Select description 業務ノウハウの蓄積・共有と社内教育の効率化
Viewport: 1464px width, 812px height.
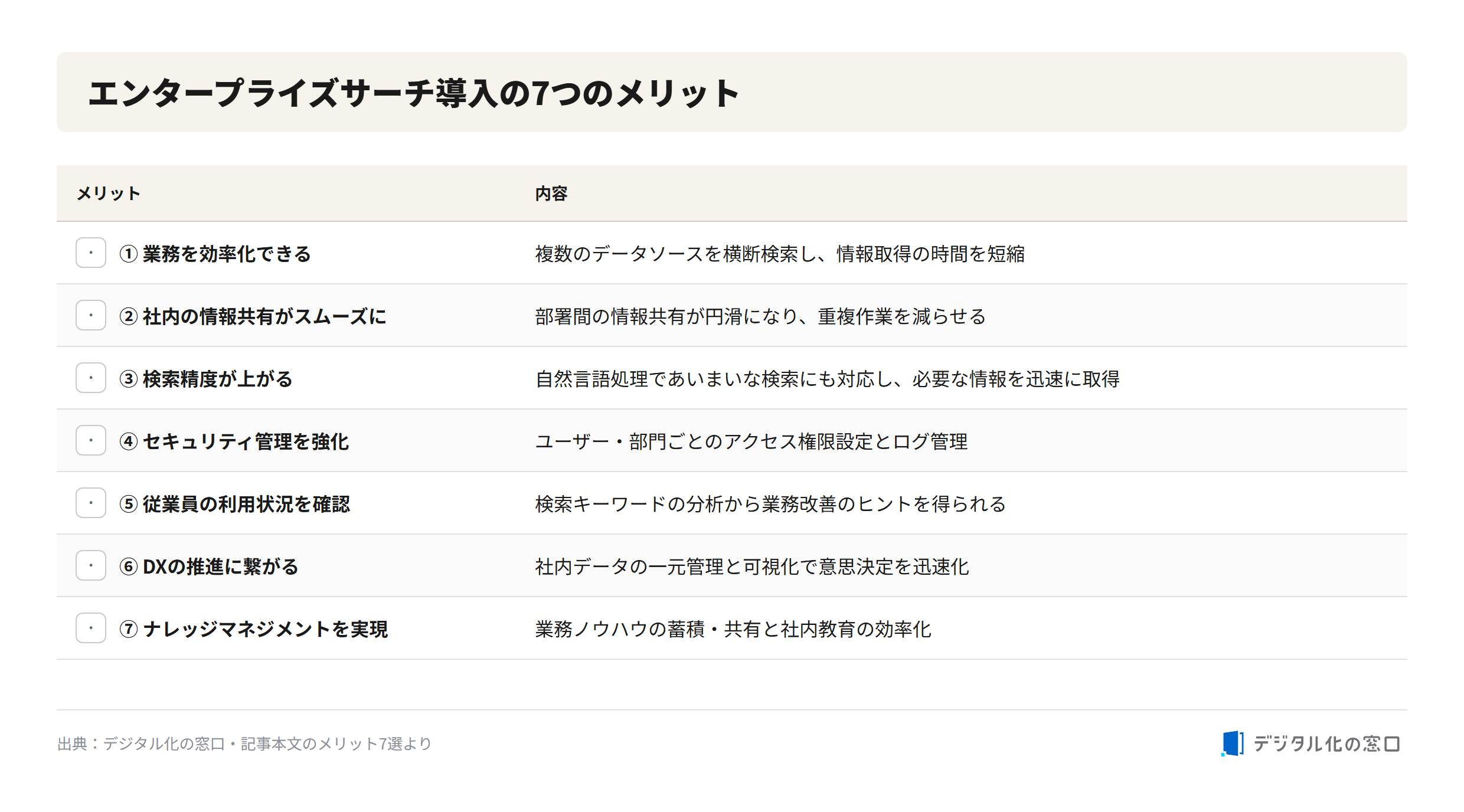click(x=733, y=629)
